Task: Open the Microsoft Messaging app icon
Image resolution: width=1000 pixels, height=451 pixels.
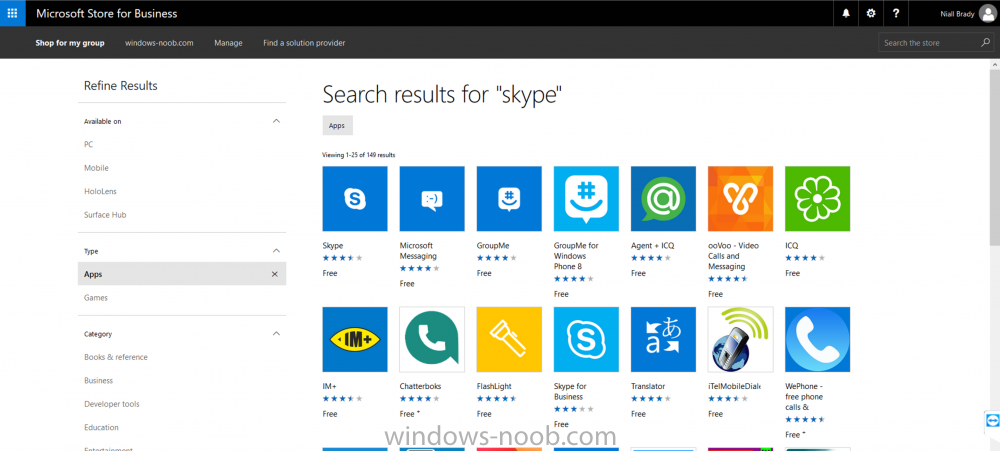Action: [432, 198]
